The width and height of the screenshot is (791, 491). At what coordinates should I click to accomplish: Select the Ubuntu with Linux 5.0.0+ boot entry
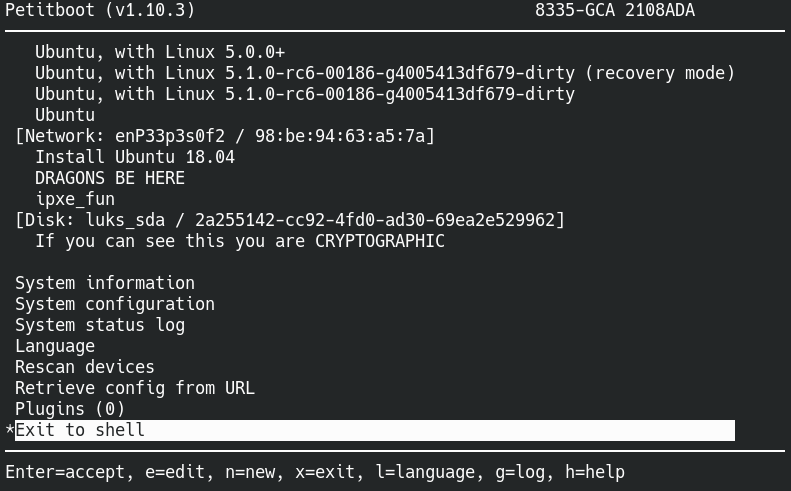[x=160, y=52]
